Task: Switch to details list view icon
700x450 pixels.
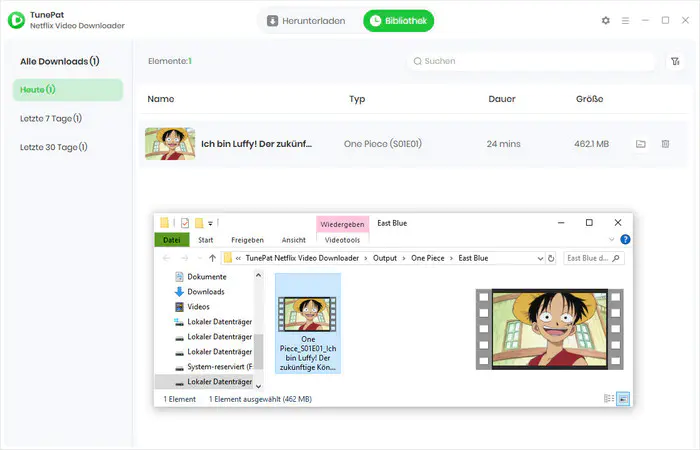Action: [x=609, y=398]
